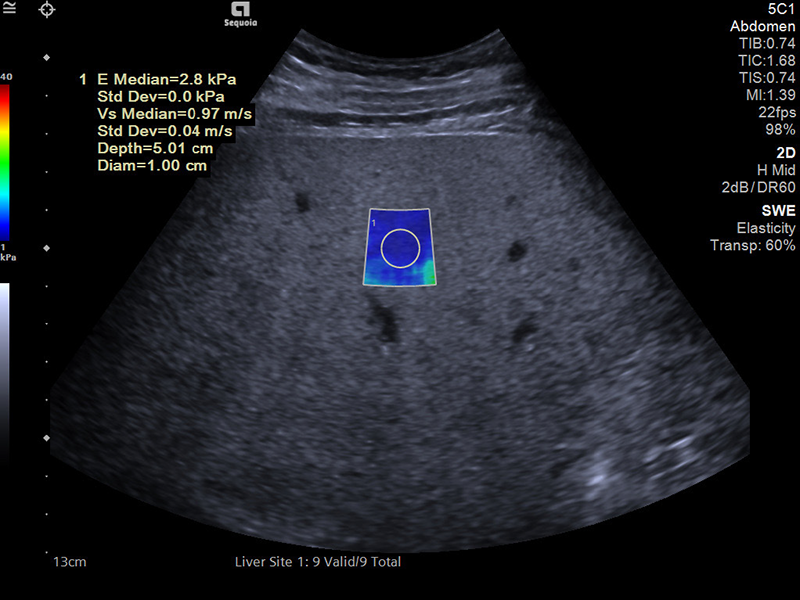Click the middle diamond depth marker
Viewport: 800px width, 600px height.
[x=47, y=248]
